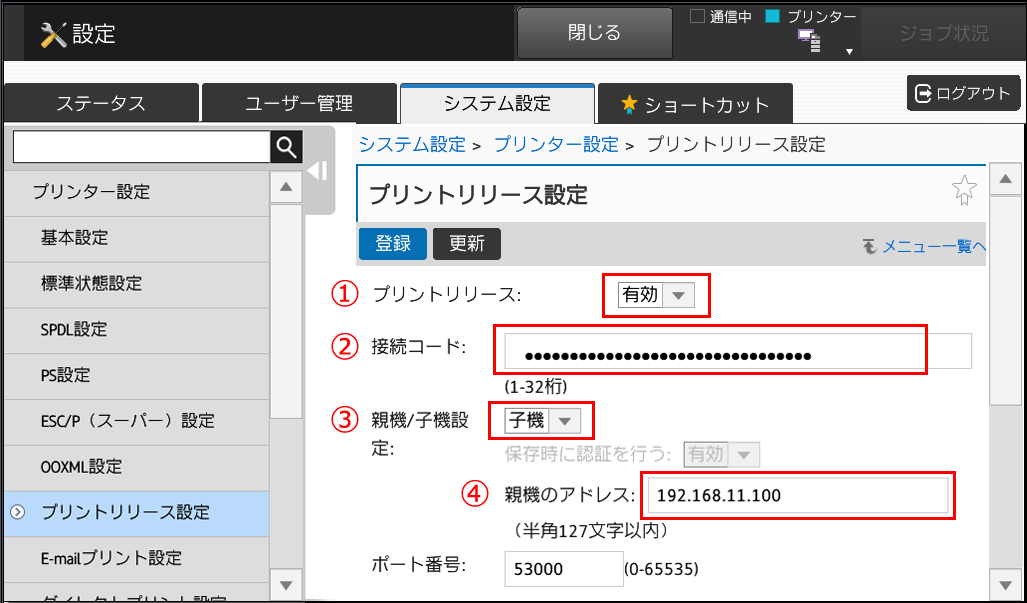
Task: Open PS設定 in the sidebar
Action: click(x=137, y=376)
